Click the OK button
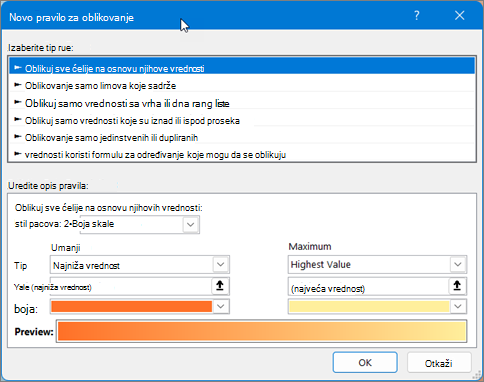The image size is (484, 382). point(365,362)
